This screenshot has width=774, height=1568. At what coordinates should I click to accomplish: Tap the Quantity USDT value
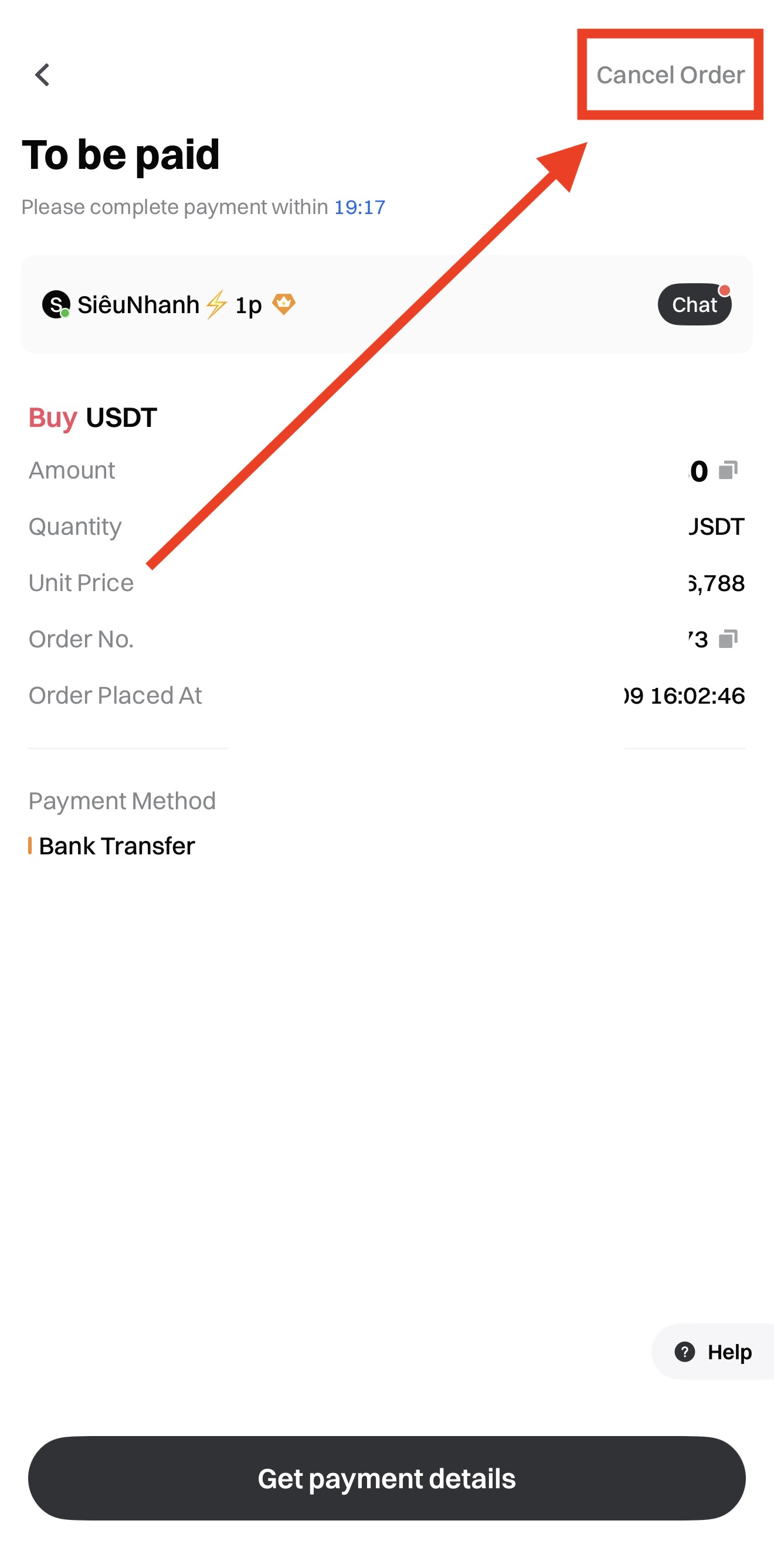[x=717, y=527]
